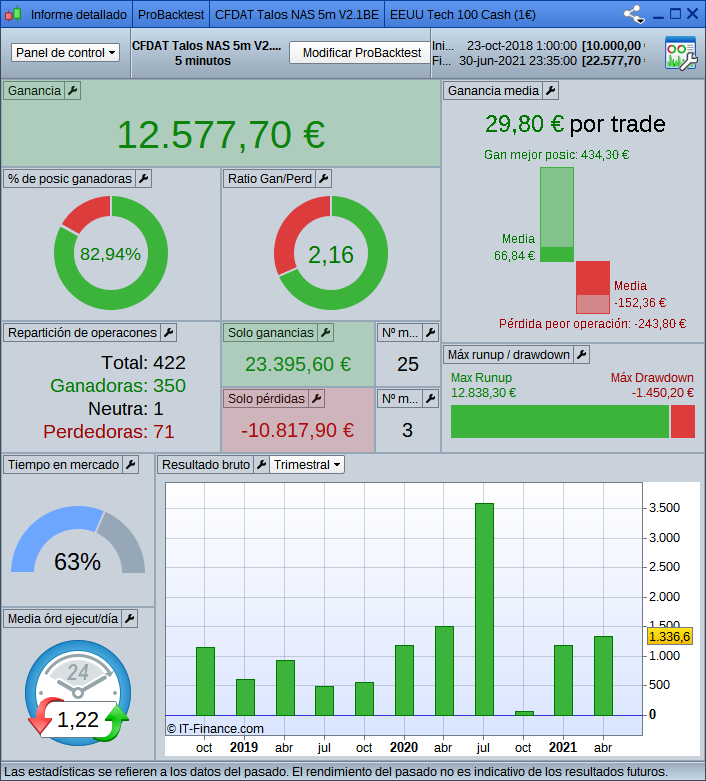Click the Modificar ProBacktest button

pyautogui.click(x=362, y=52)
